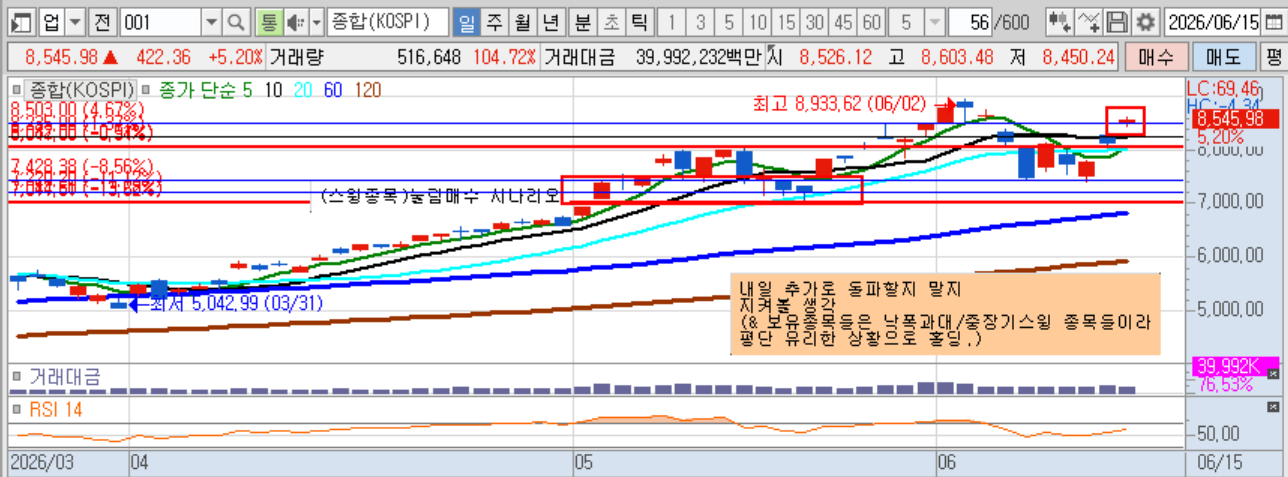Open the magnifier search for index code
Screen dimensions: 1288x477
[235, 21]
